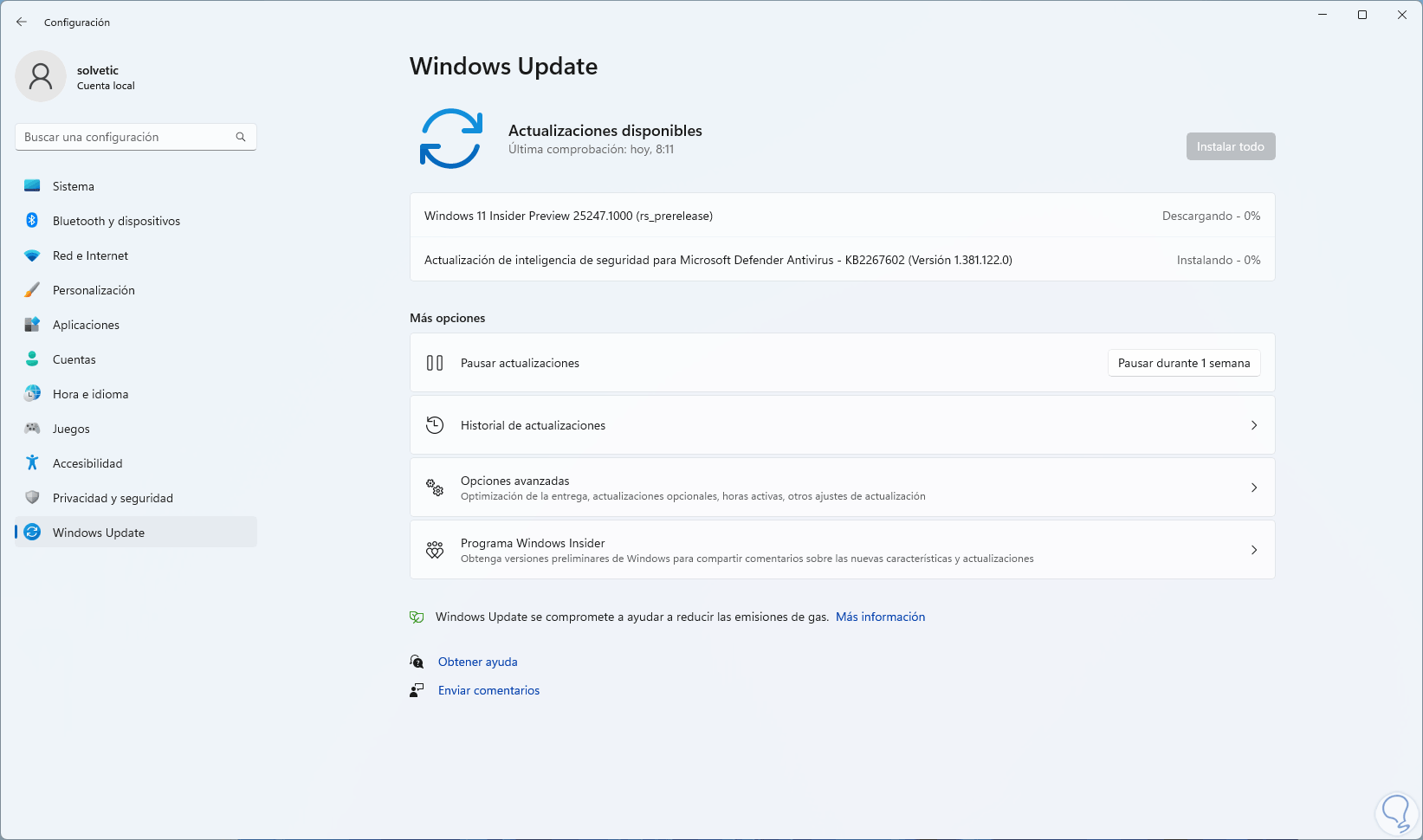This screenshot has height=840, width=1423.
Task: Open Bluetooth y dispositivos settings icon
Action: pos(32,221)
